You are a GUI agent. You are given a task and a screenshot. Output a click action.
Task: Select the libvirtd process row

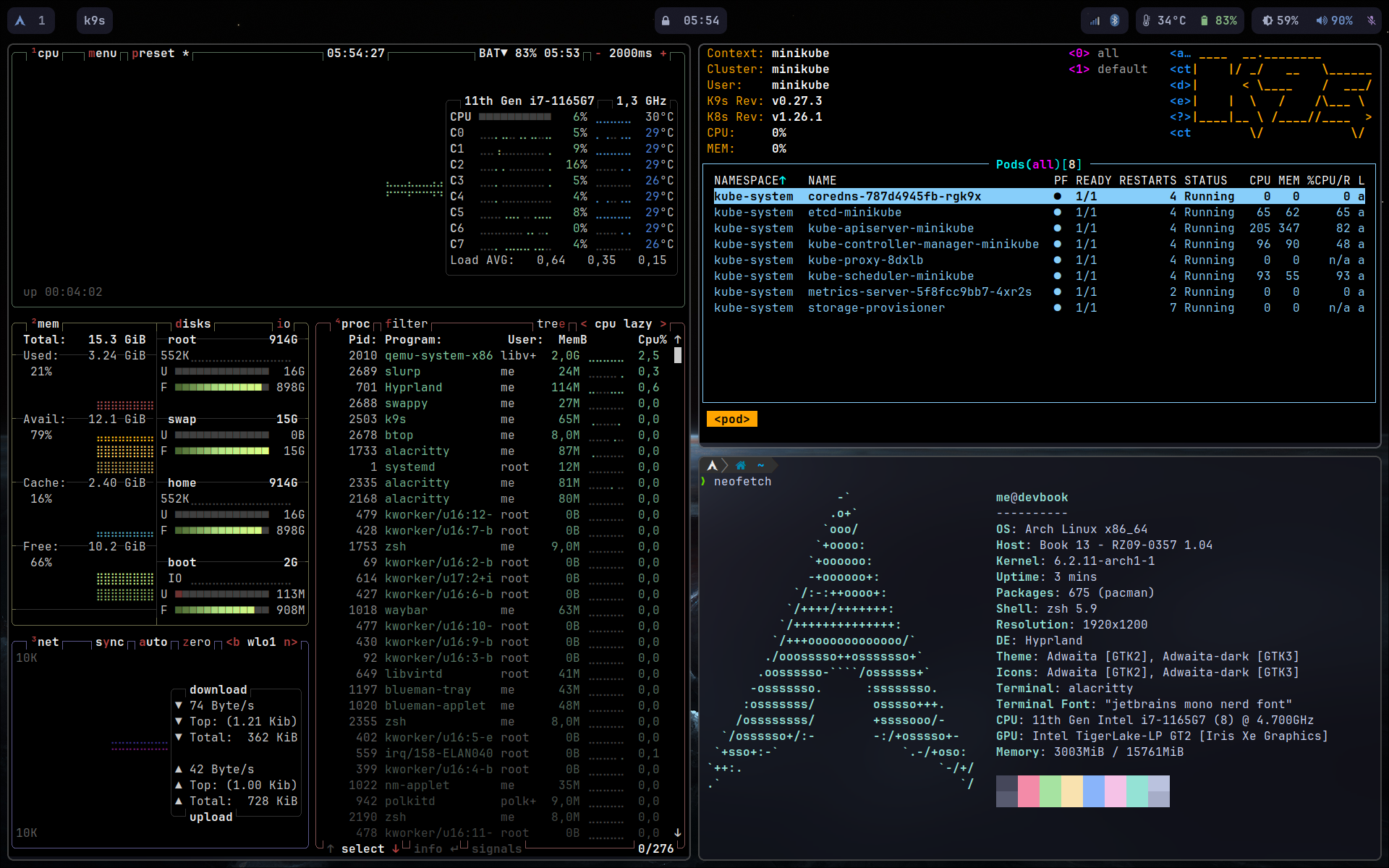coord(504,674)
